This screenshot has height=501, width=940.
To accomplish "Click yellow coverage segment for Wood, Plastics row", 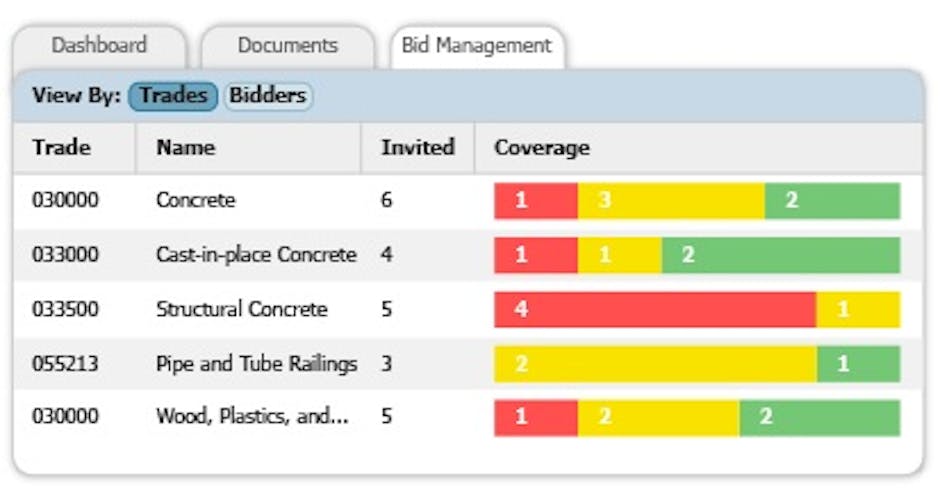I will click(x=659, y=418).
